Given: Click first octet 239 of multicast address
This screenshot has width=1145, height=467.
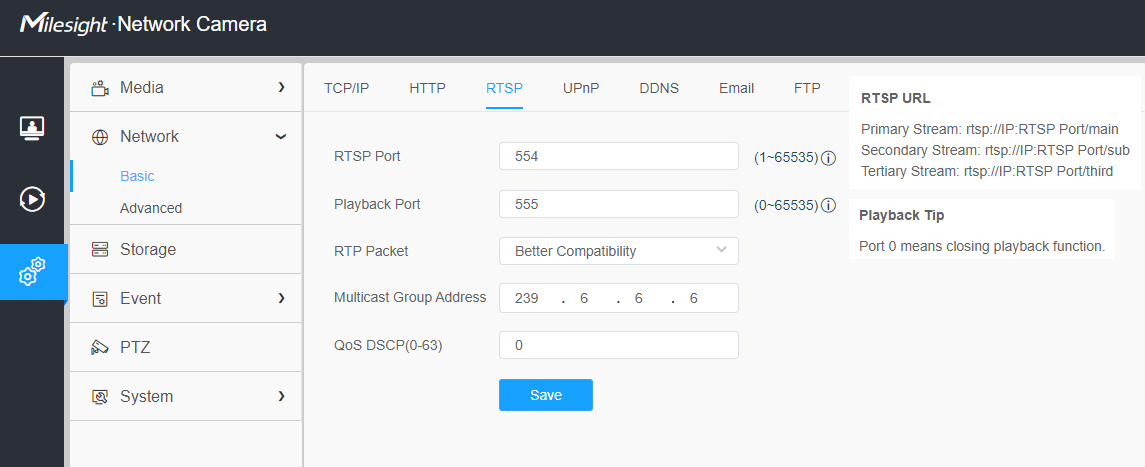Looking at the screenshot, I should point(526,298).
